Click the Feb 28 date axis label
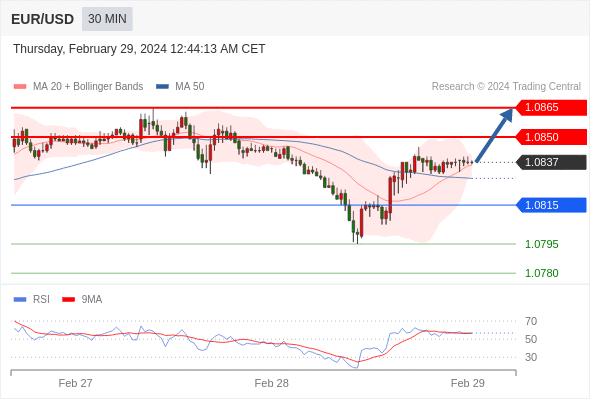Viewport: 590px width, 400px height. point(271,383)
